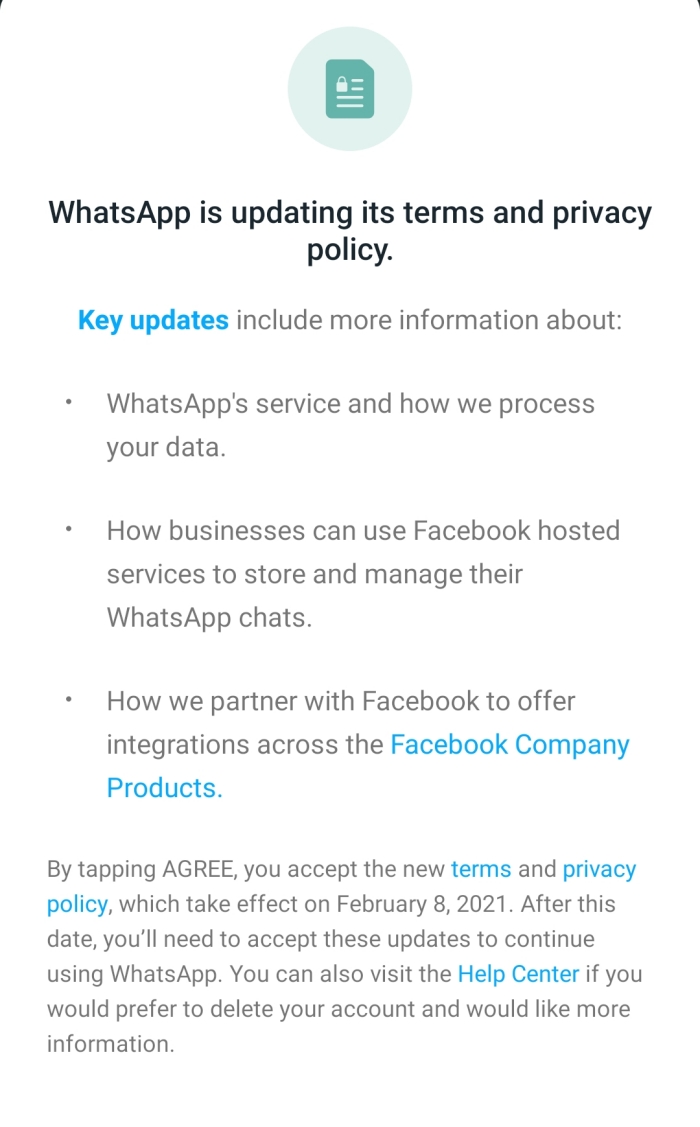This screenshot has width=700, height=1127.
Task: Tap "include more information about:" text
Action: (428, 321)
